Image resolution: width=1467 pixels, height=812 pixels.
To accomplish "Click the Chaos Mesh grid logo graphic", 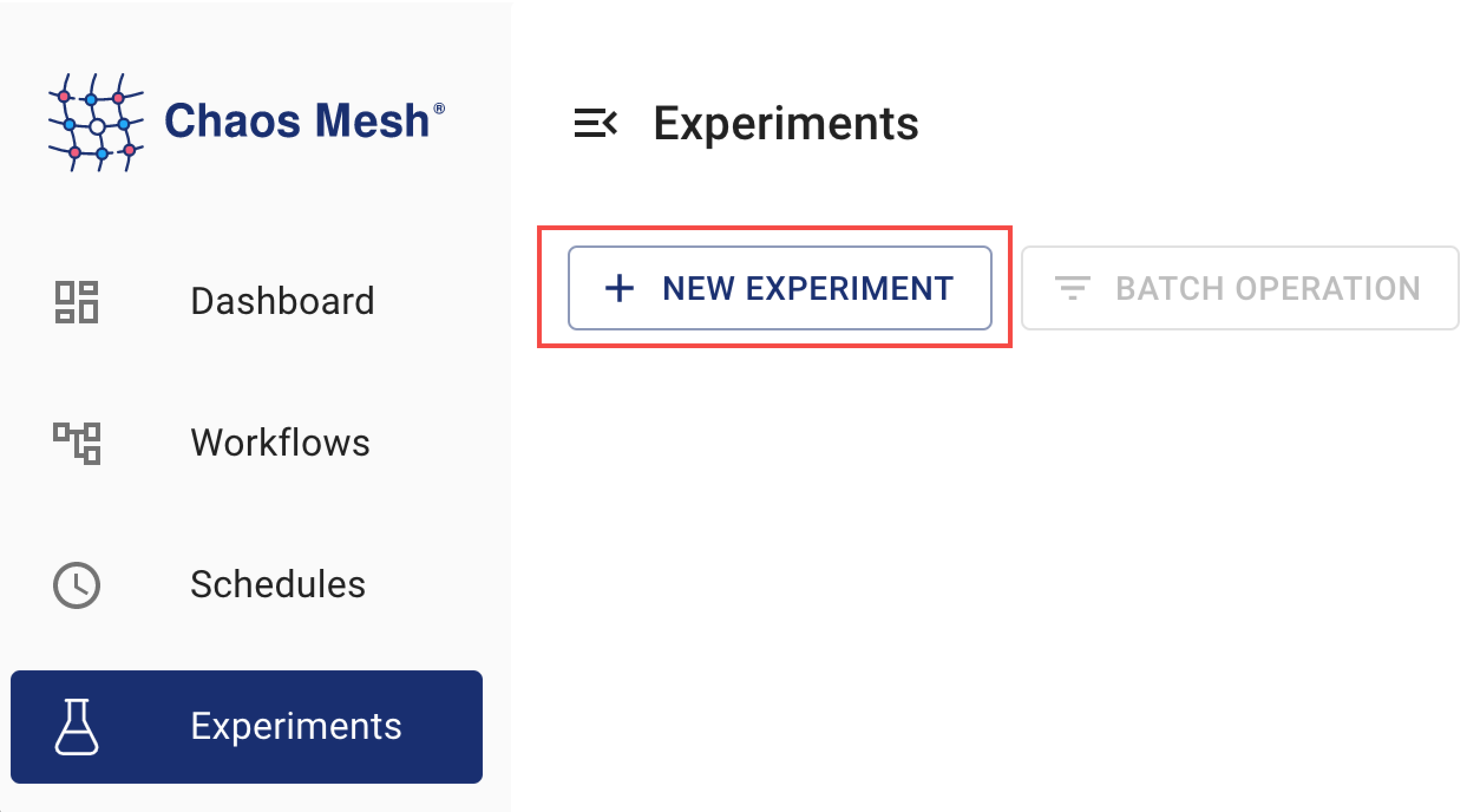I will point(96,123).
